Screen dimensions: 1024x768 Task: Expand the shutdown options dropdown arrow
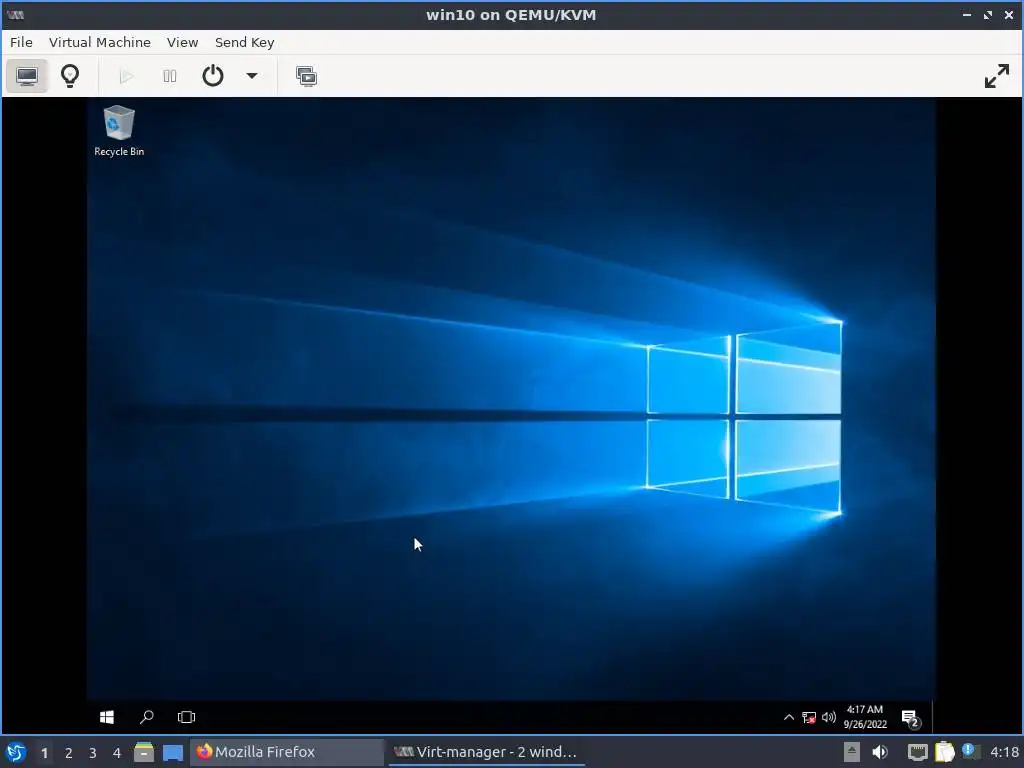tap(251, 76)
